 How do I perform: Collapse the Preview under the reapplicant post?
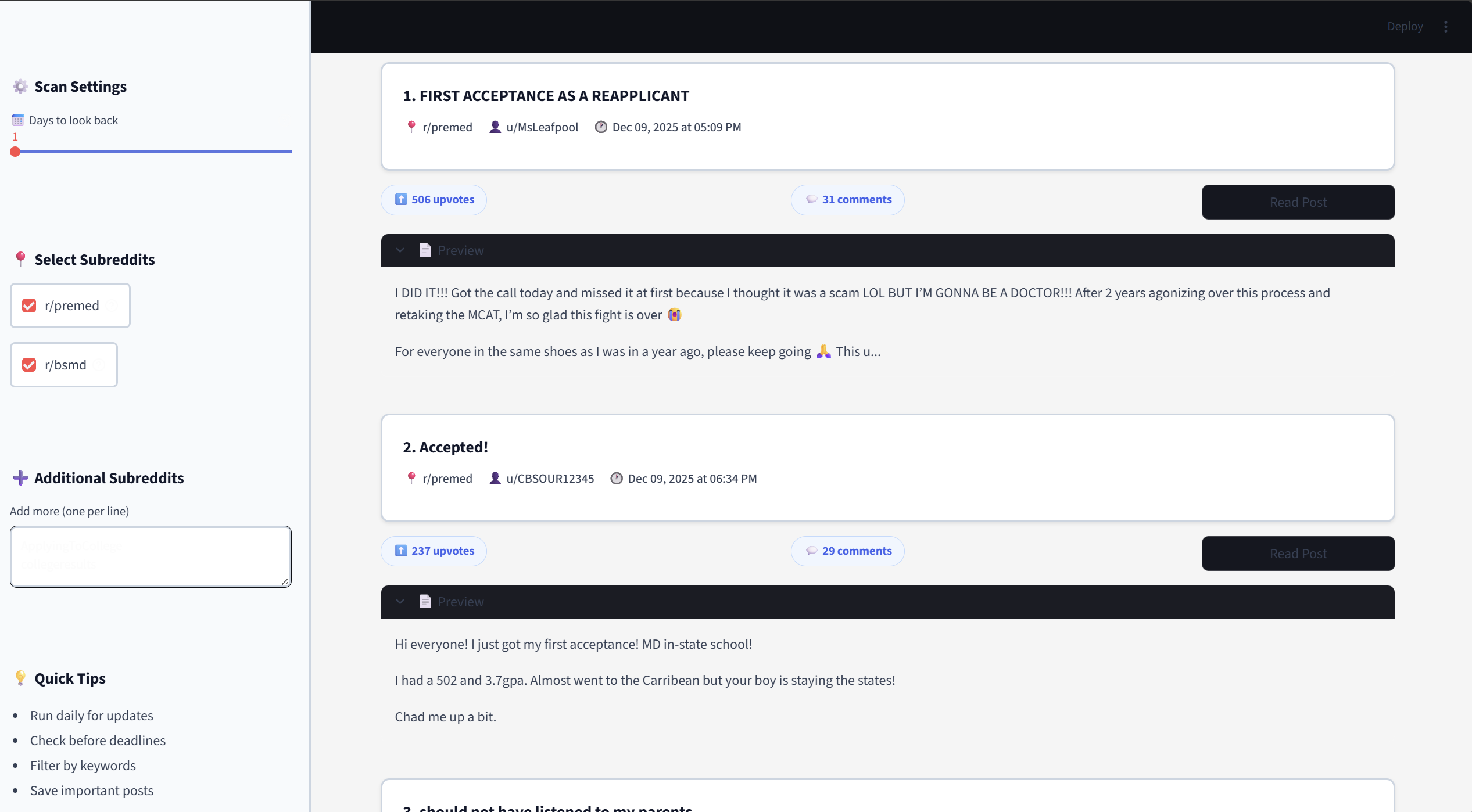(x=400, y=250)
